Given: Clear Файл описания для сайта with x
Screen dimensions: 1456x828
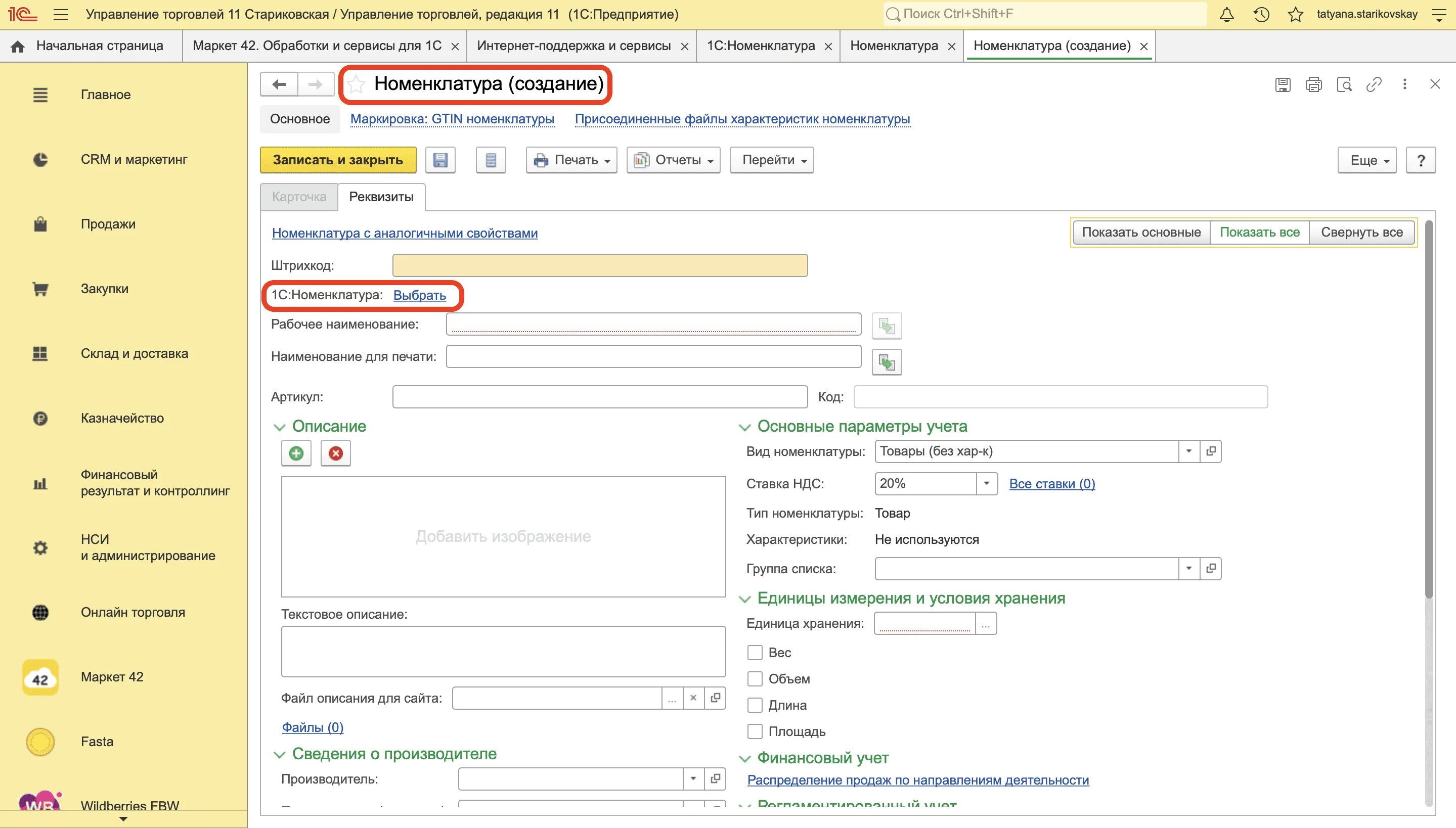Looking at the screenshot, I should point(693,698).
